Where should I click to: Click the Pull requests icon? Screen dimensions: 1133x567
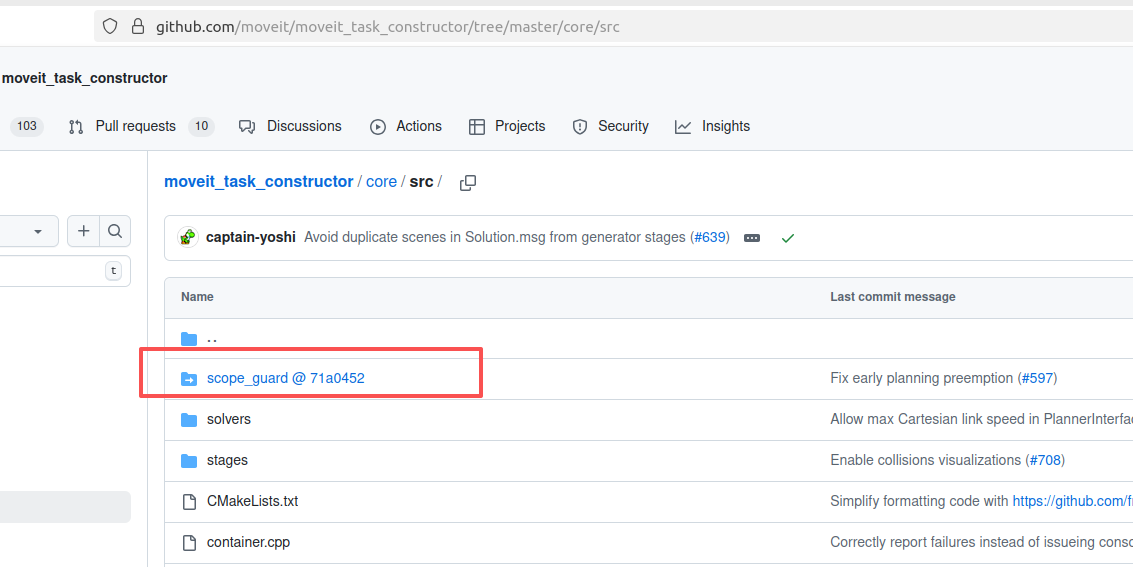click(x=76, y=127)
